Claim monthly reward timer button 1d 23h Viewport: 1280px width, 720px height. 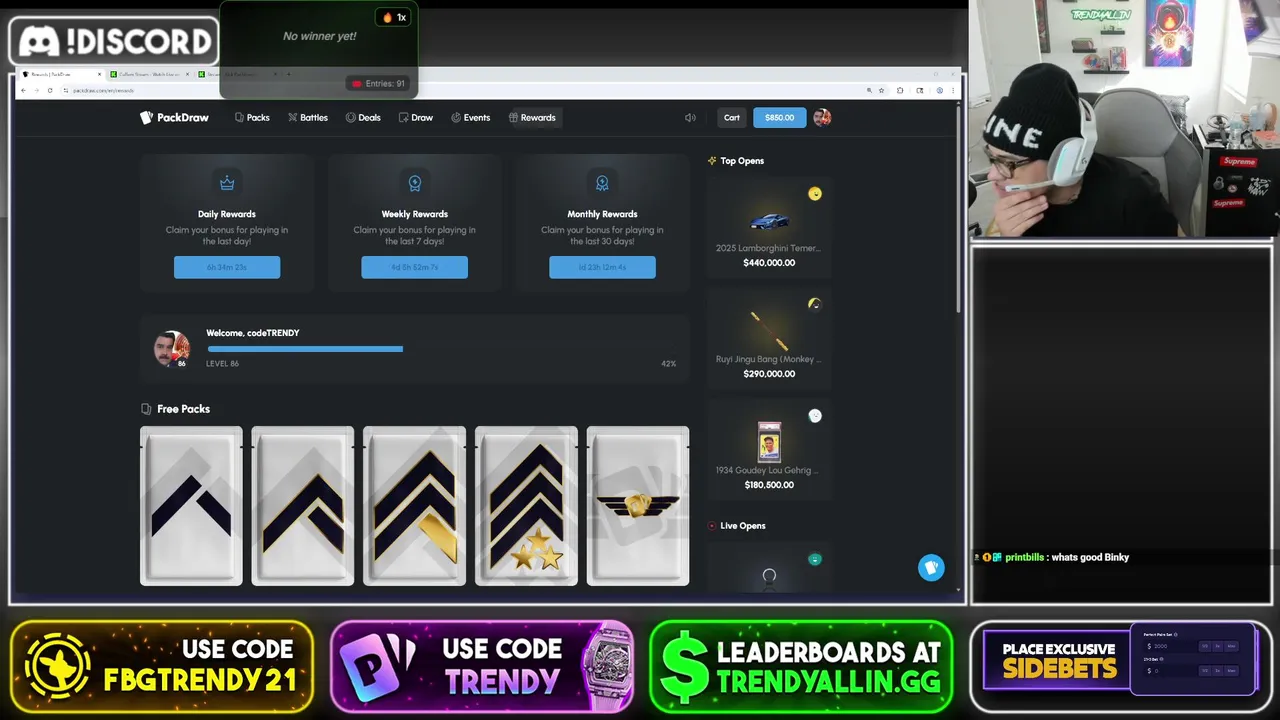coord(602,267)
